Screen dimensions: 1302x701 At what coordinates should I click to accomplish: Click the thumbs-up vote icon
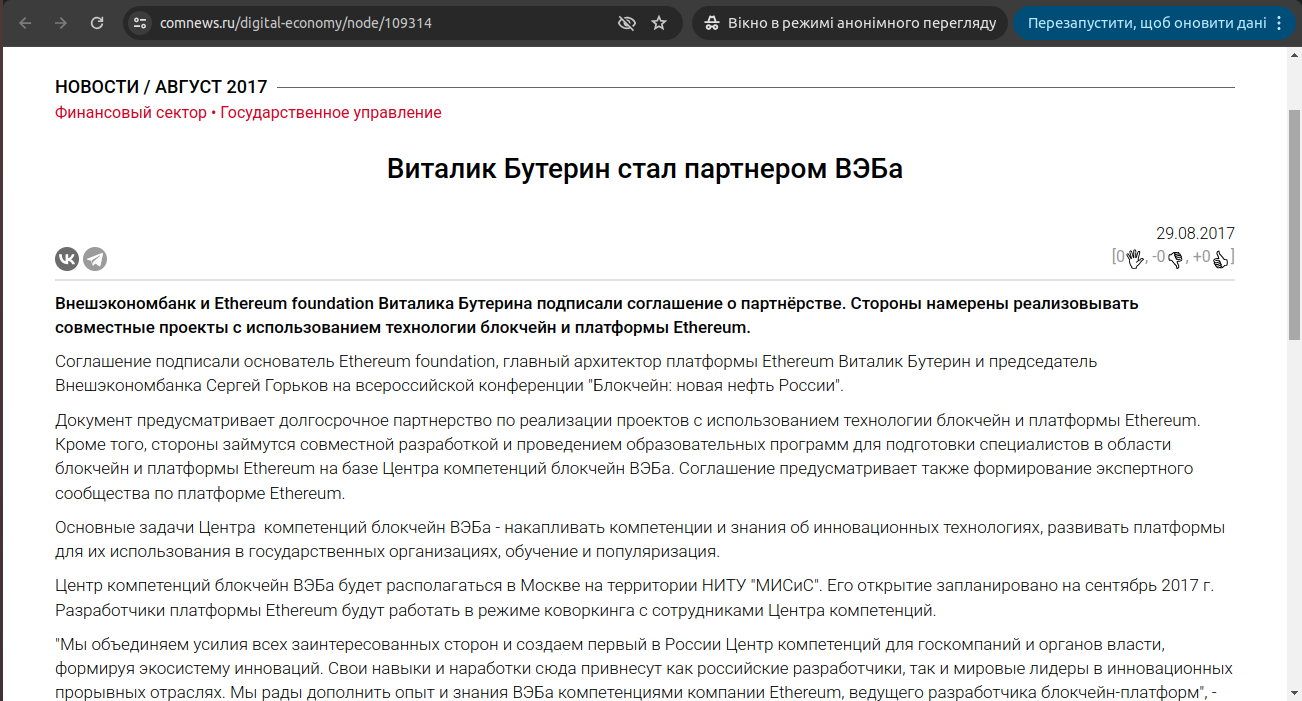[x=1221, y=259]
